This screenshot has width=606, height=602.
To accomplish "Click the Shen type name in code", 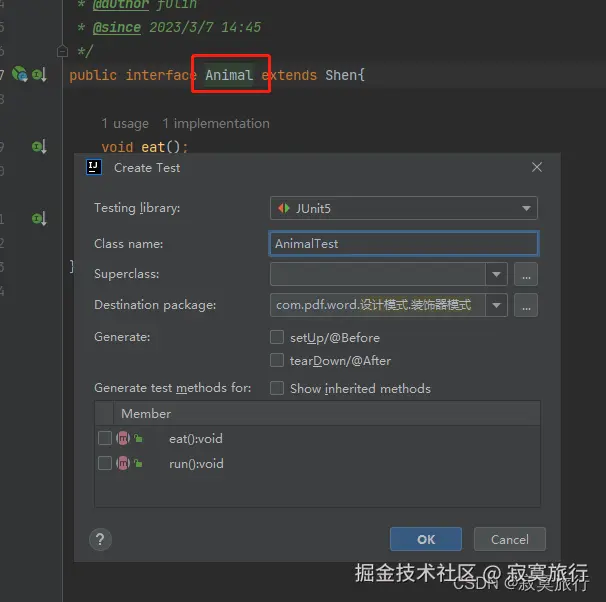I will click(x=340, y=75).
